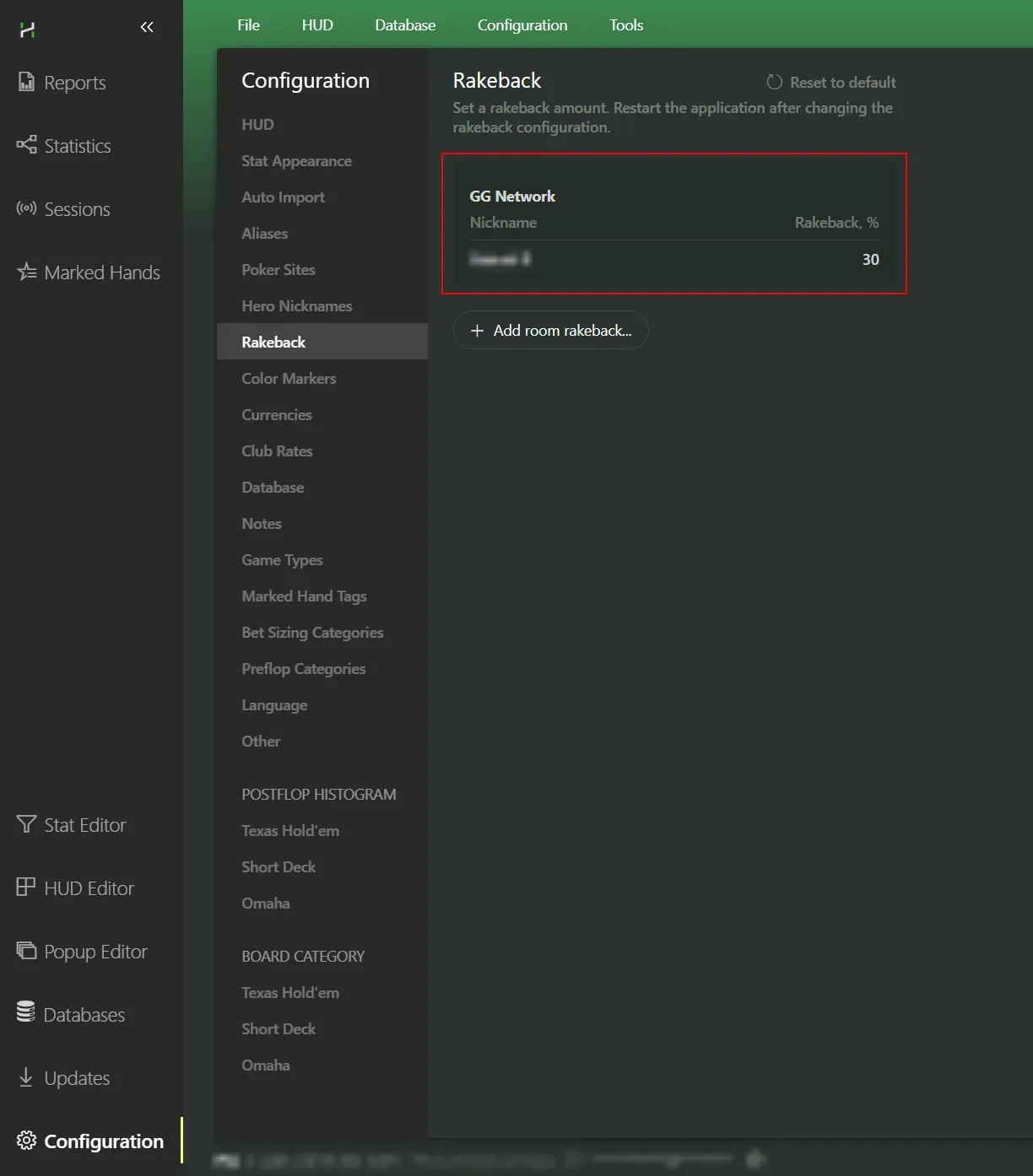
Task: Open Popup Editor window icon
Action: [x=26, y=951]
